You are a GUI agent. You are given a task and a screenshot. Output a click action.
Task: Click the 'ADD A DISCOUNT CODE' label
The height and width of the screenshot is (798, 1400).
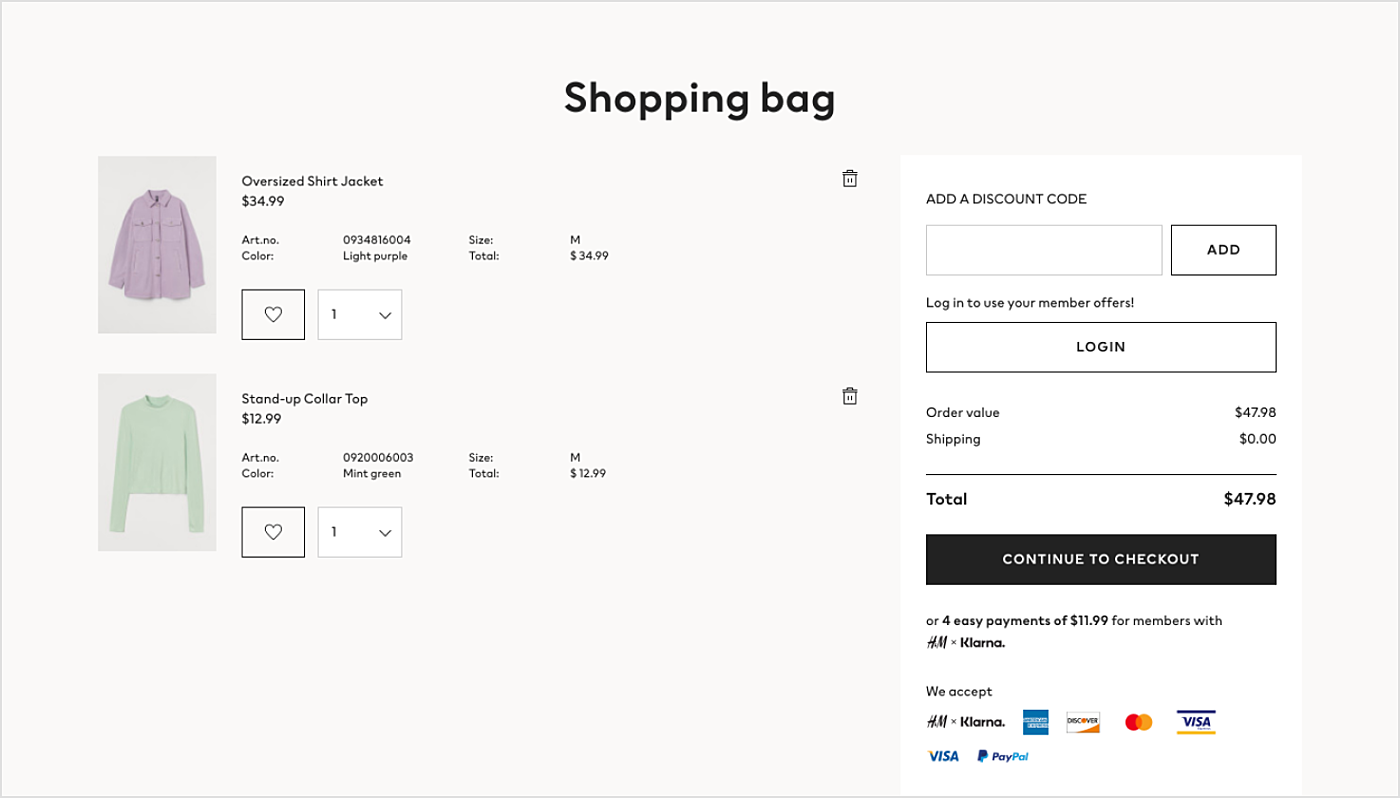click(1006, 199)
